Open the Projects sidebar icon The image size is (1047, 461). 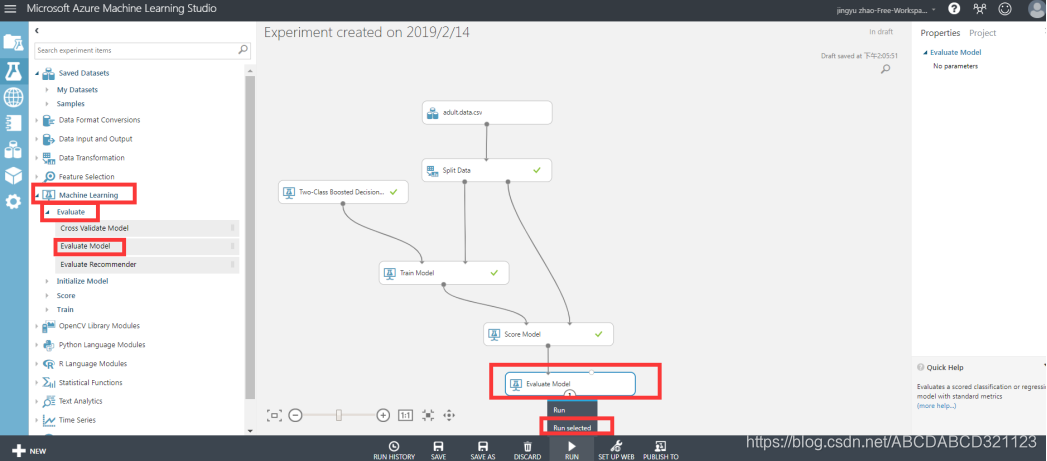pos(13,42)
